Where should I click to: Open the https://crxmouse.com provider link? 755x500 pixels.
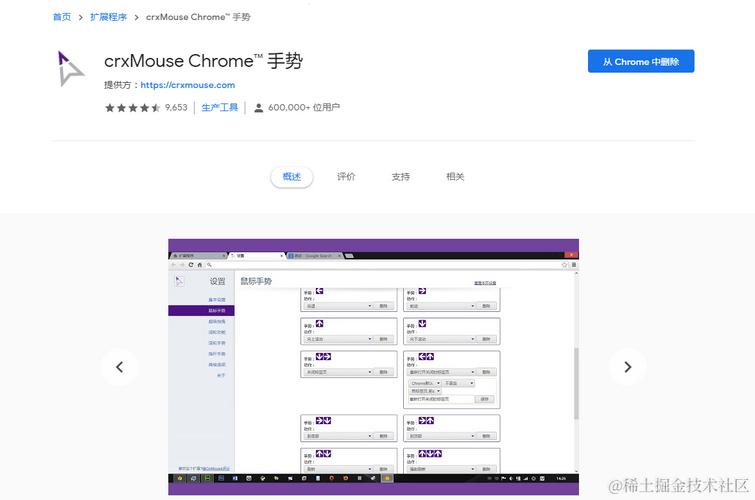pos(188,85)
